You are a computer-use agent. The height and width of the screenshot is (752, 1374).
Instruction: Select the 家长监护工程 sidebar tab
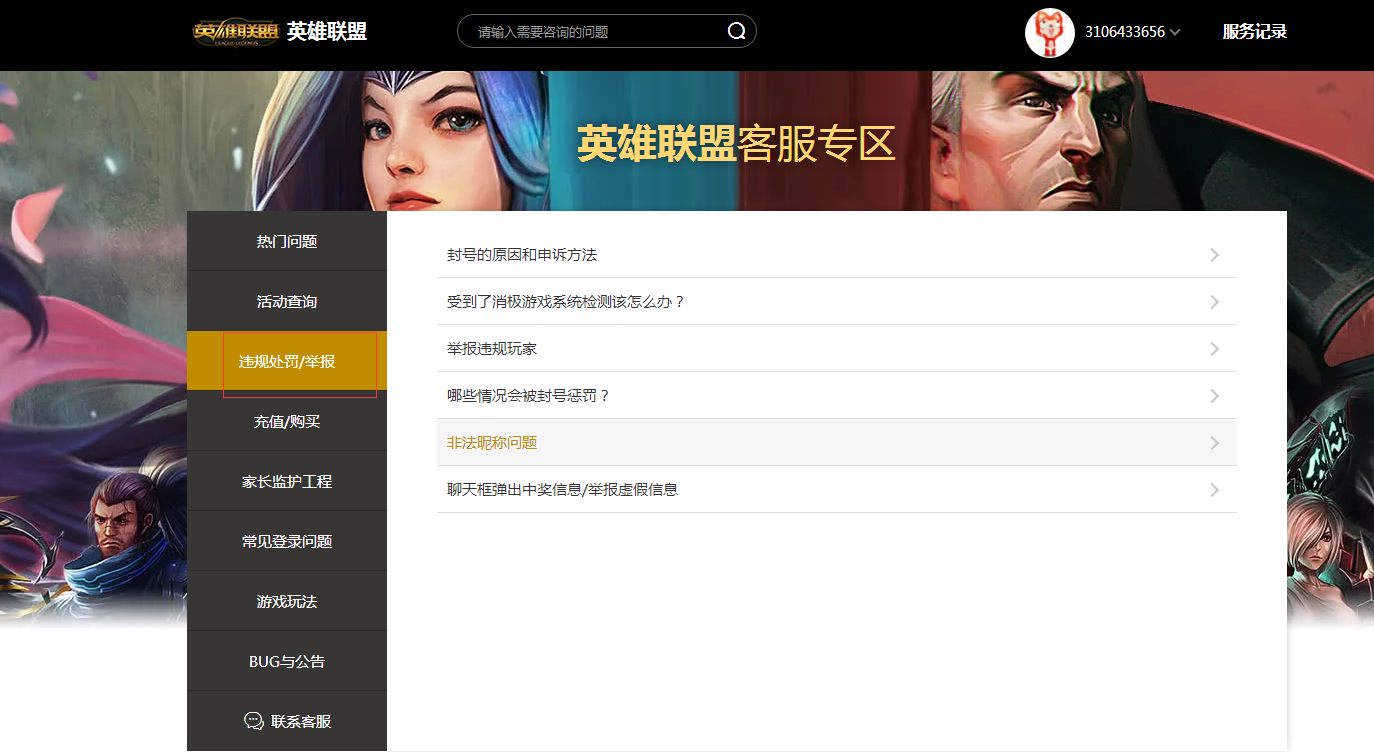click(287, 481)
